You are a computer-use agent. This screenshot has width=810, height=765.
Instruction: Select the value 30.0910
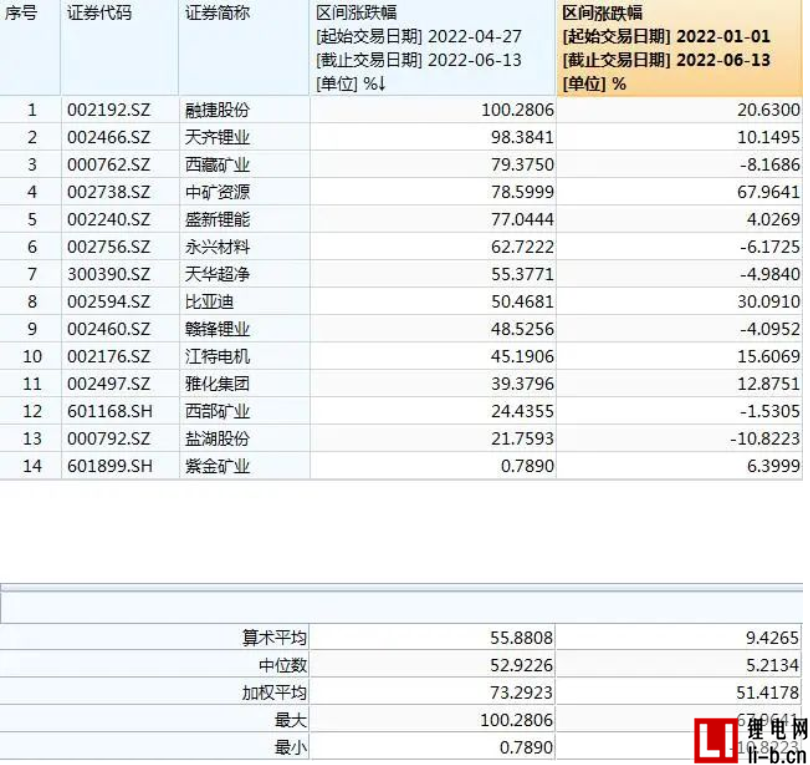(769, 302)
